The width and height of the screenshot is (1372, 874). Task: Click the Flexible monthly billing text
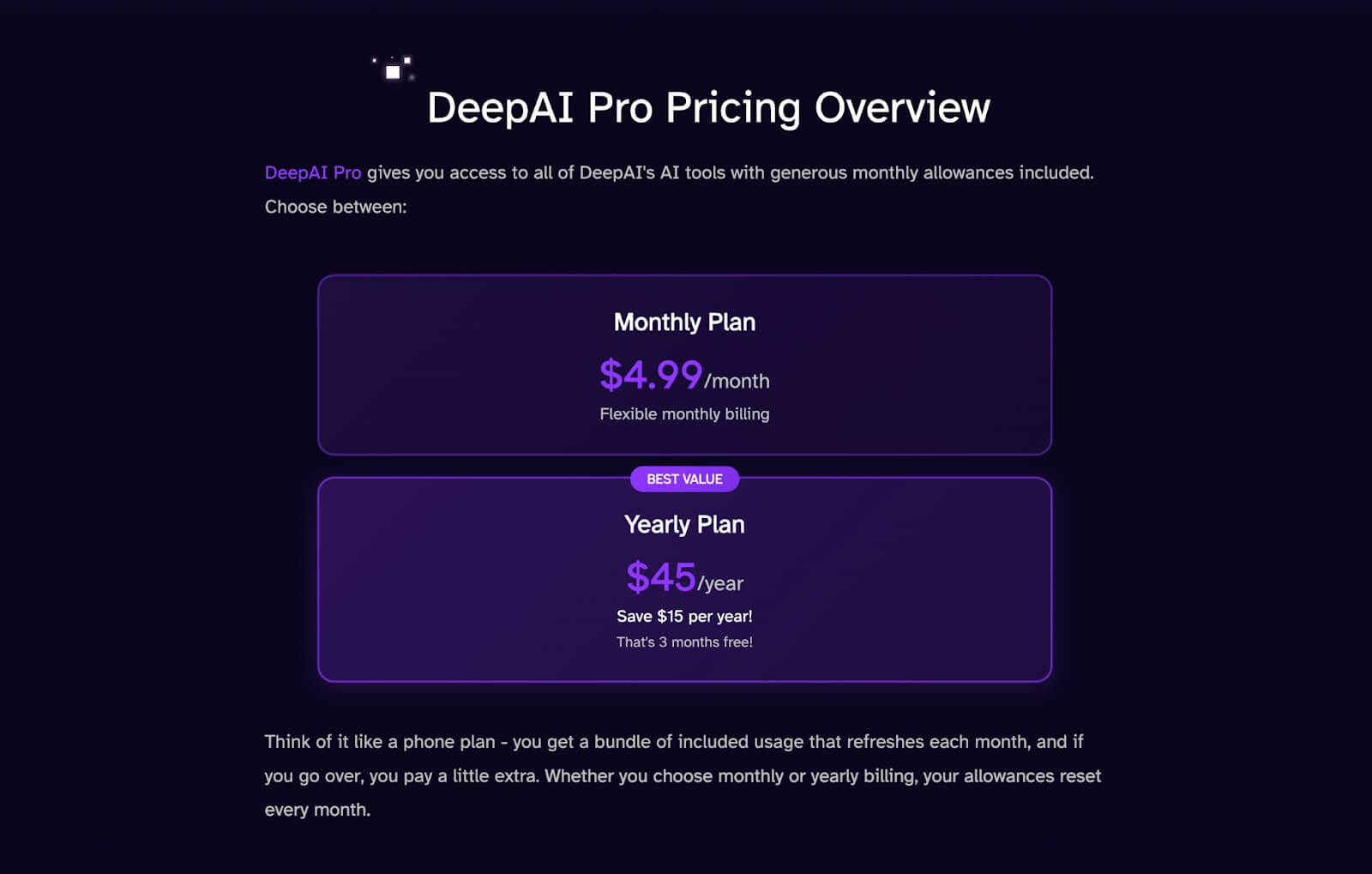pos(684,414)
